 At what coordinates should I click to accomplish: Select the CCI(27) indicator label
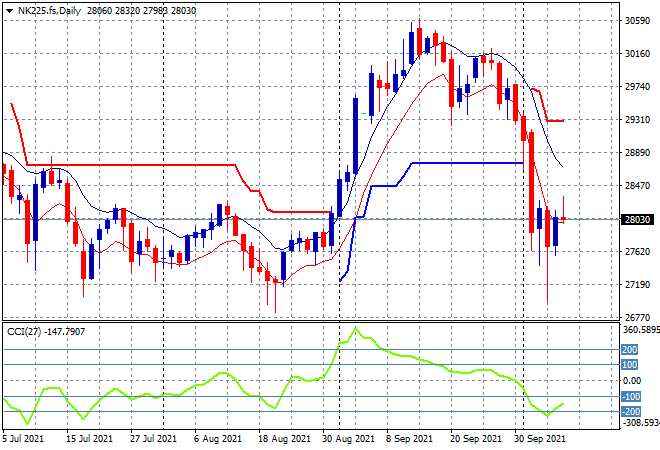click(x=26, y=331)
